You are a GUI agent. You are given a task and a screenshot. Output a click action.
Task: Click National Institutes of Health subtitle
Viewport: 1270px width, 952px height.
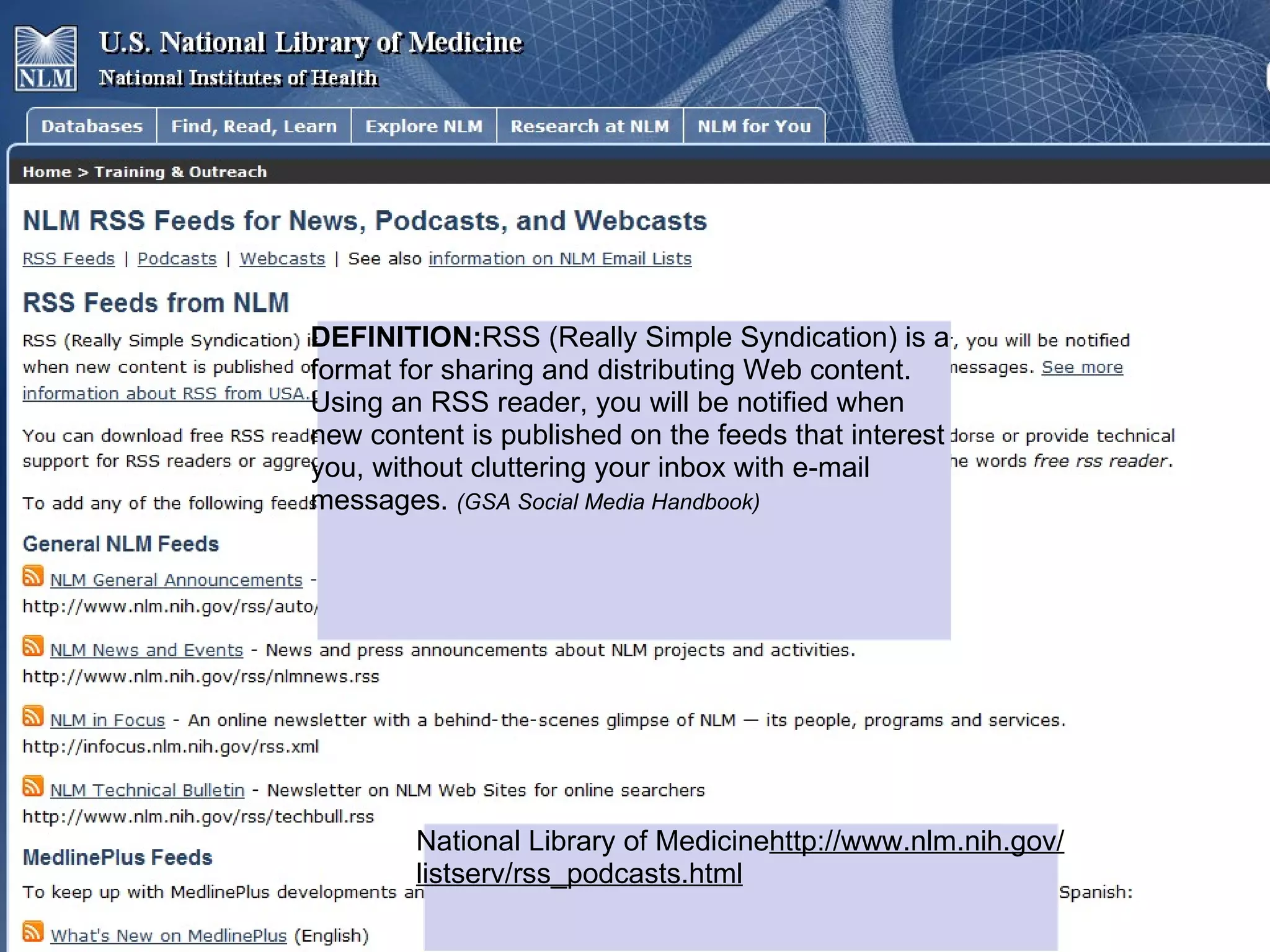point(239,78)
